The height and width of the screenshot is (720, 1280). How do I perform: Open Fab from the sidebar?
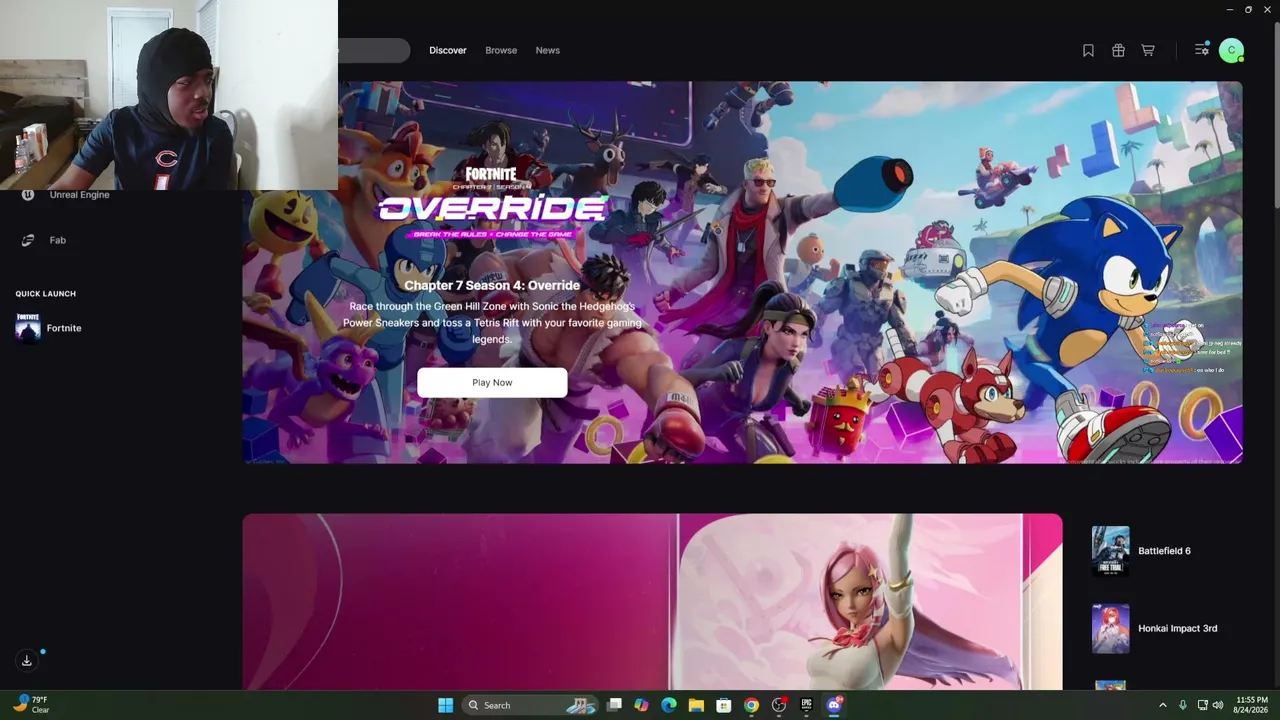tap(58, 240)
